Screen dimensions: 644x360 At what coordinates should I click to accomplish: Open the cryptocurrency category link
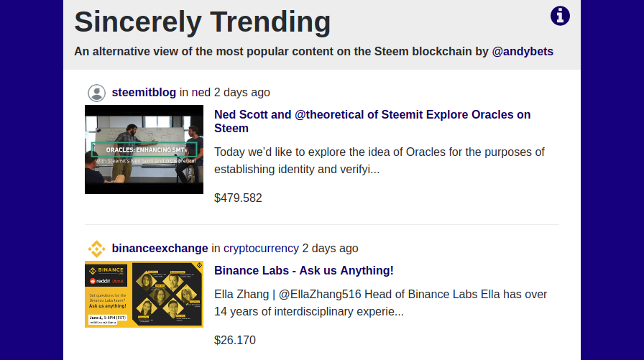(x=261, y=248)
